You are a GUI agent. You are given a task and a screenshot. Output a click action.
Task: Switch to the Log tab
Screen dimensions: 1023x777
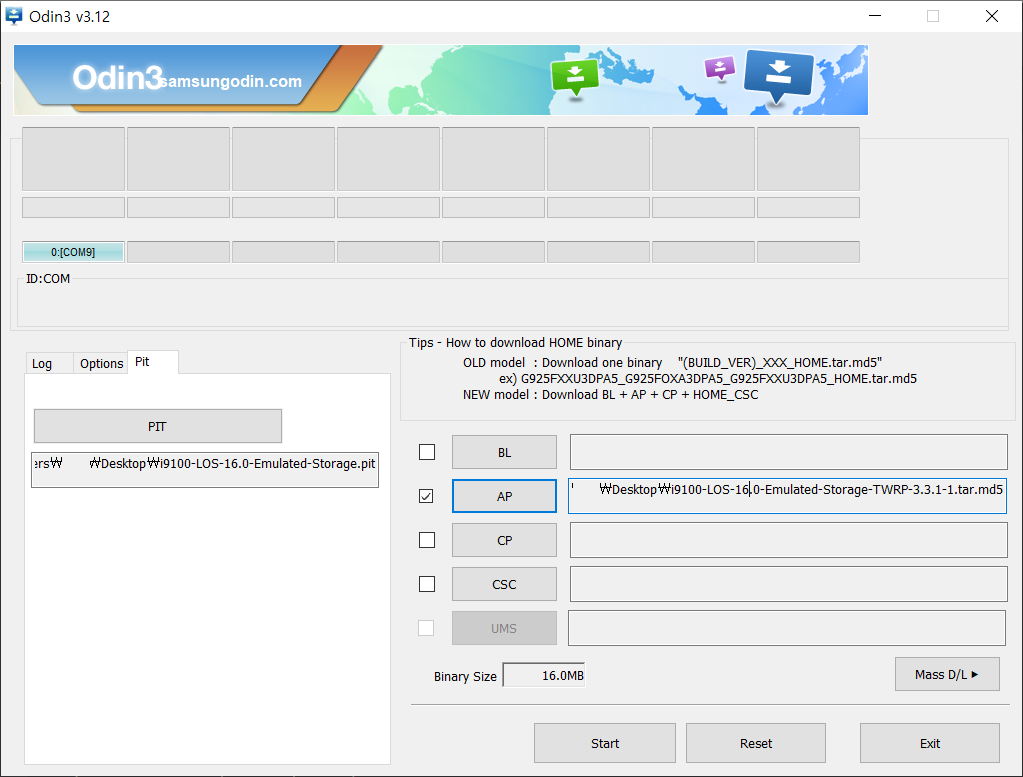(42, 363)
